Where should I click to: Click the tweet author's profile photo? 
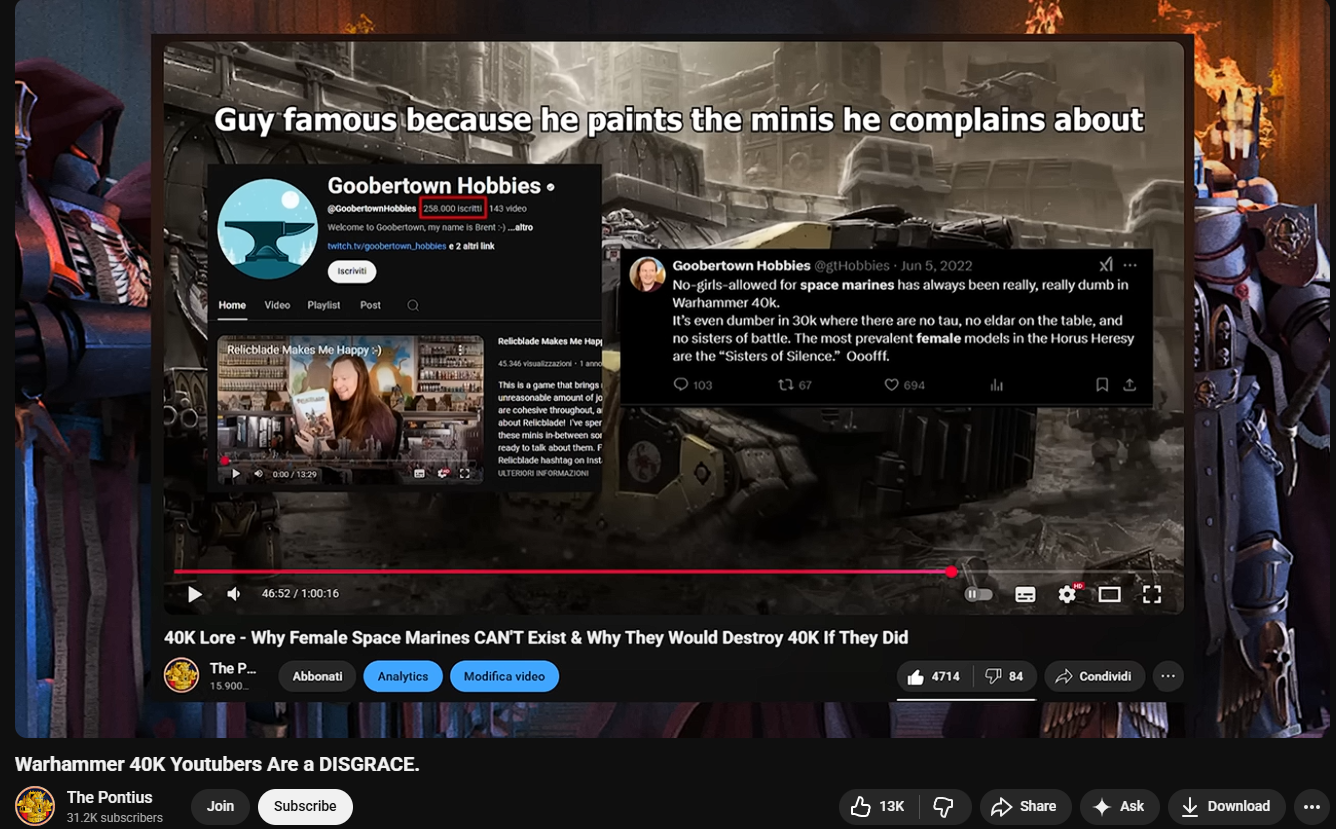(x=646, y=275)
